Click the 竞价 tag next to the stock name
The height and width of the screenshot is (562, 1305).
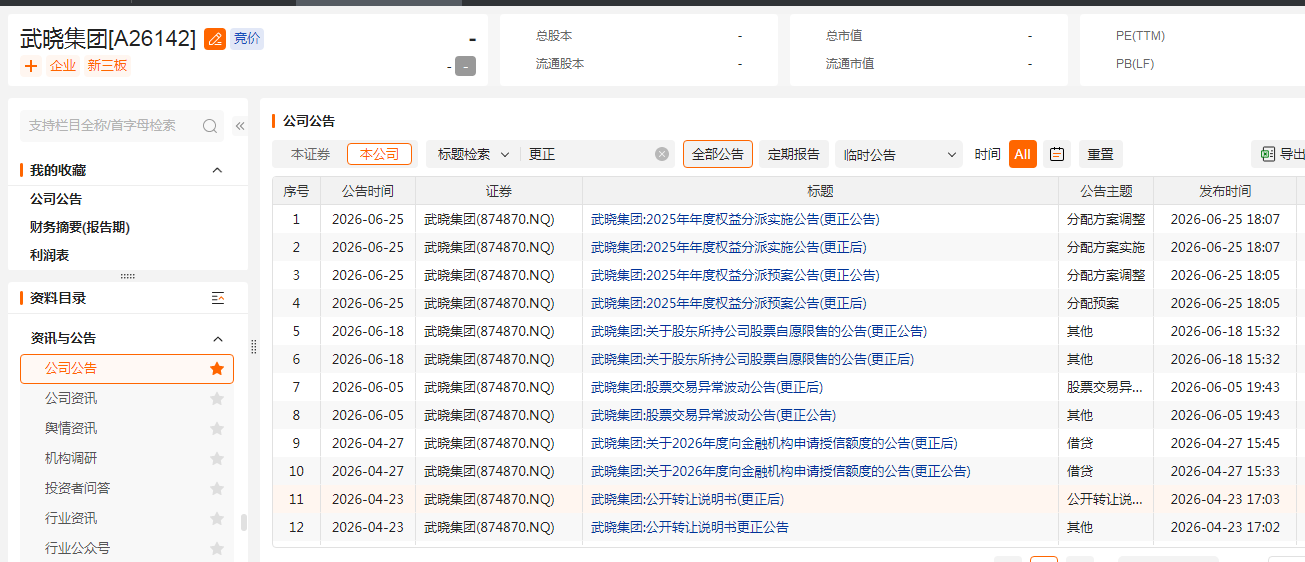[x=247, y=39]
